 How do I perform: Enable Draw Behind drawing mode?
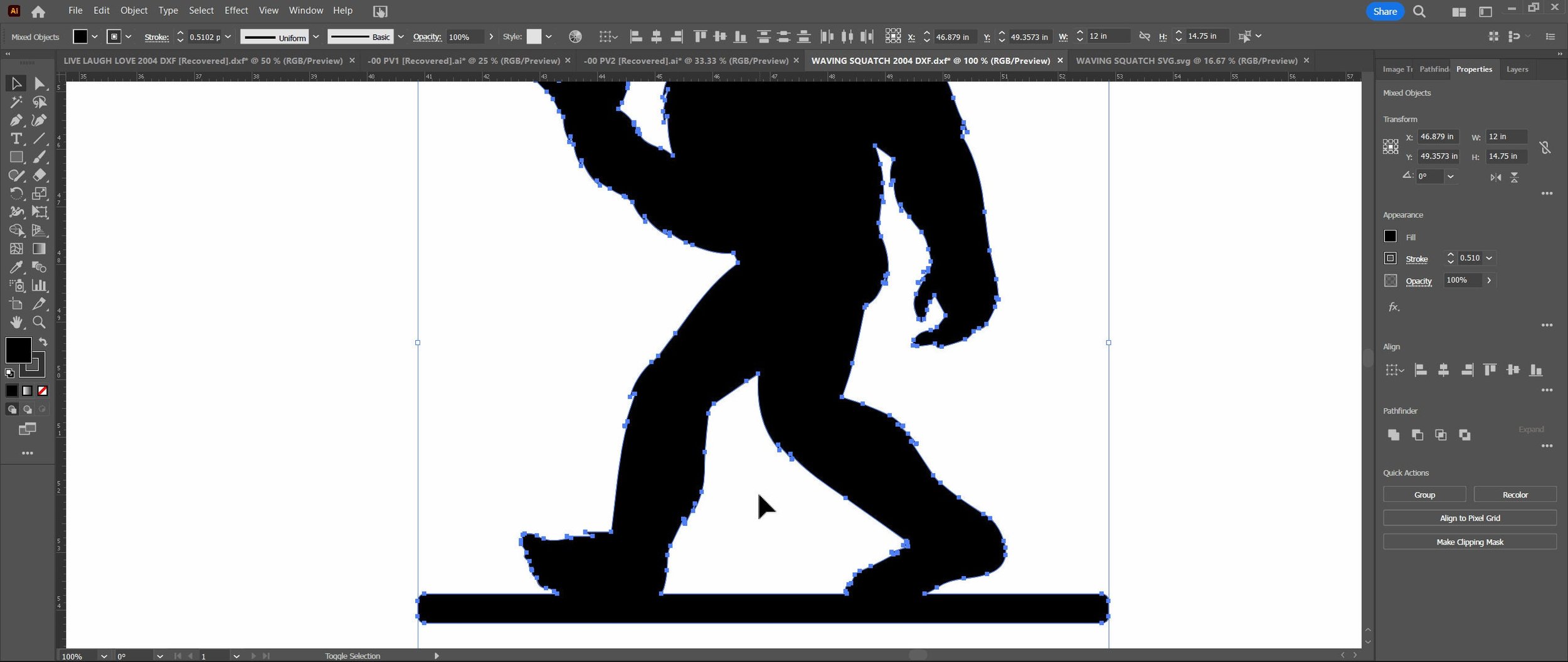tap(28, 410)
